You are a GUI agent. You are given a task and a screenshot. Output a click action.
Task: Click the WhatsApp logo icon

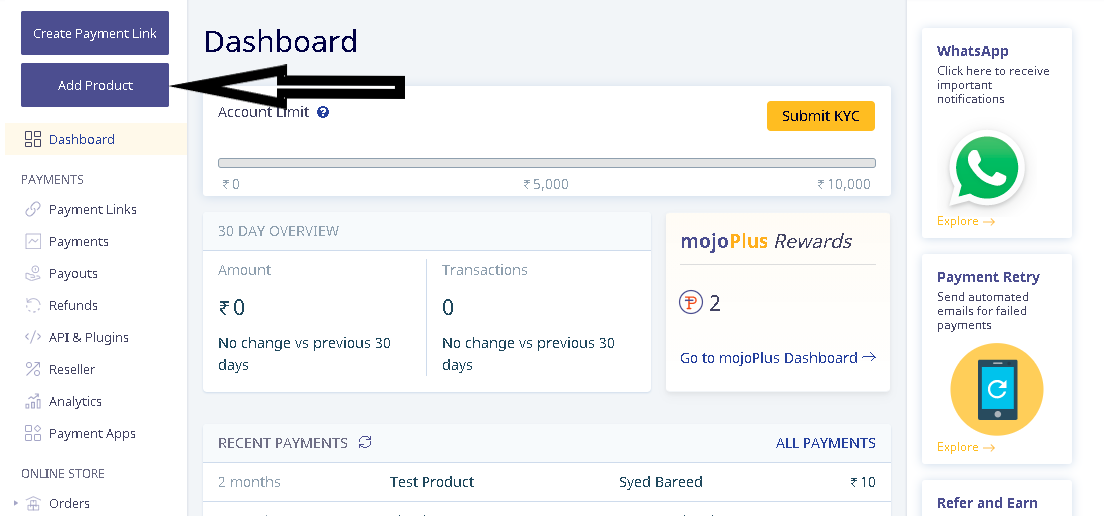[x=986, y=168]
